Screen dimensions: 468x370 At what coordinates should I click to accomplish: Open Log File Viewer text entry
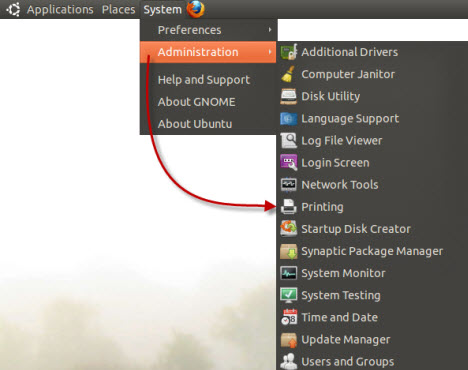(342, 140)
